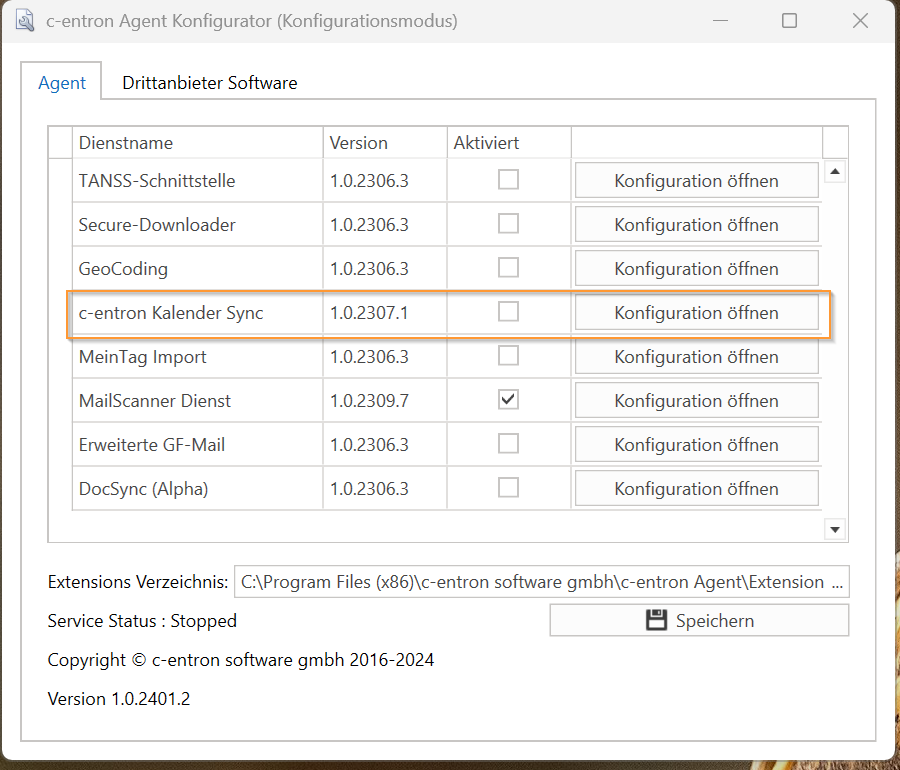
Task: Tick the DocSync (Alpha) Aktiviert checkbox
Action: [x=509, y=488]
